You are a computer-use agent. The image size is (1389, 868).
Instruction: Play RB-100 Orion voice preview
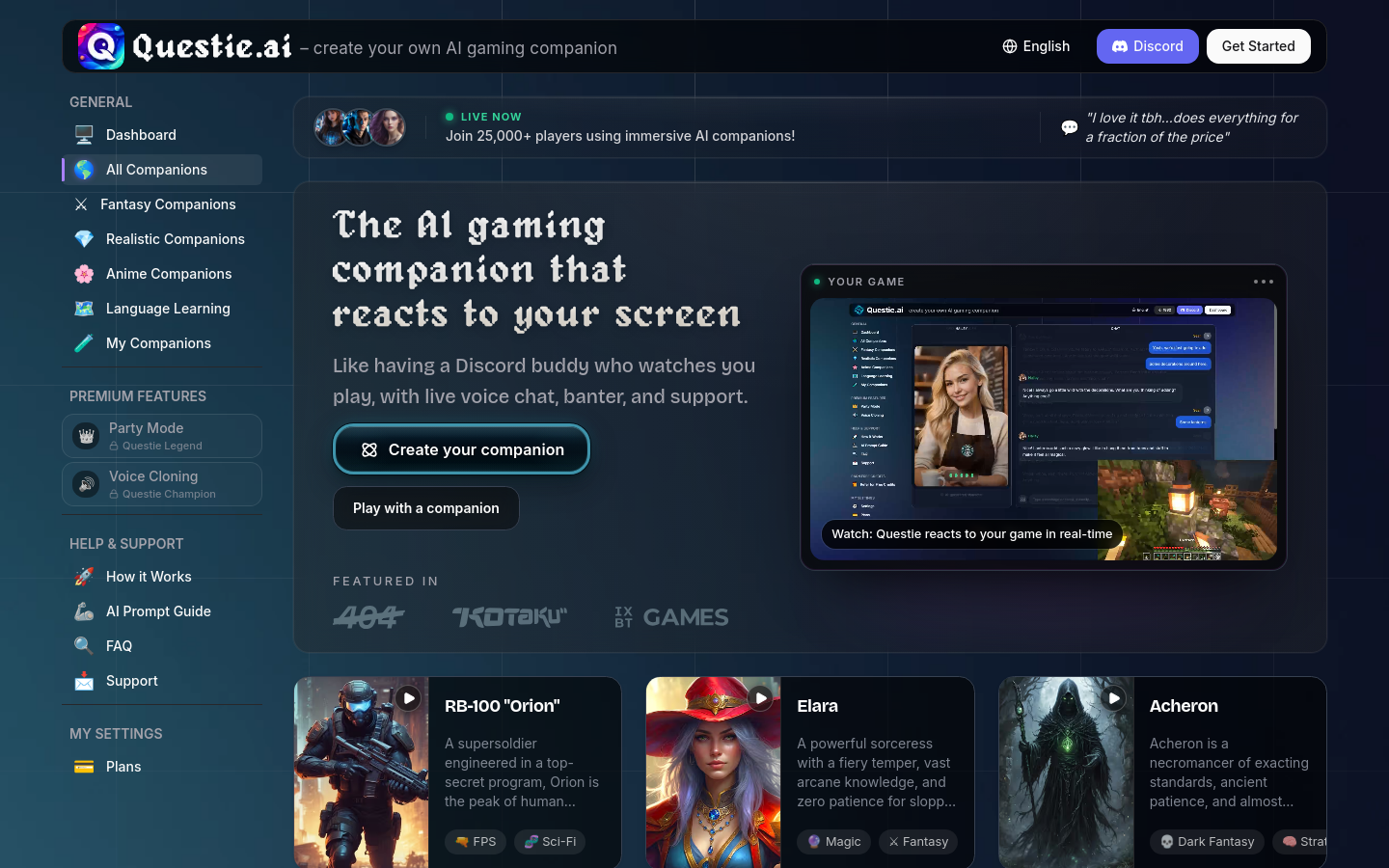click(x=409, y=697)
